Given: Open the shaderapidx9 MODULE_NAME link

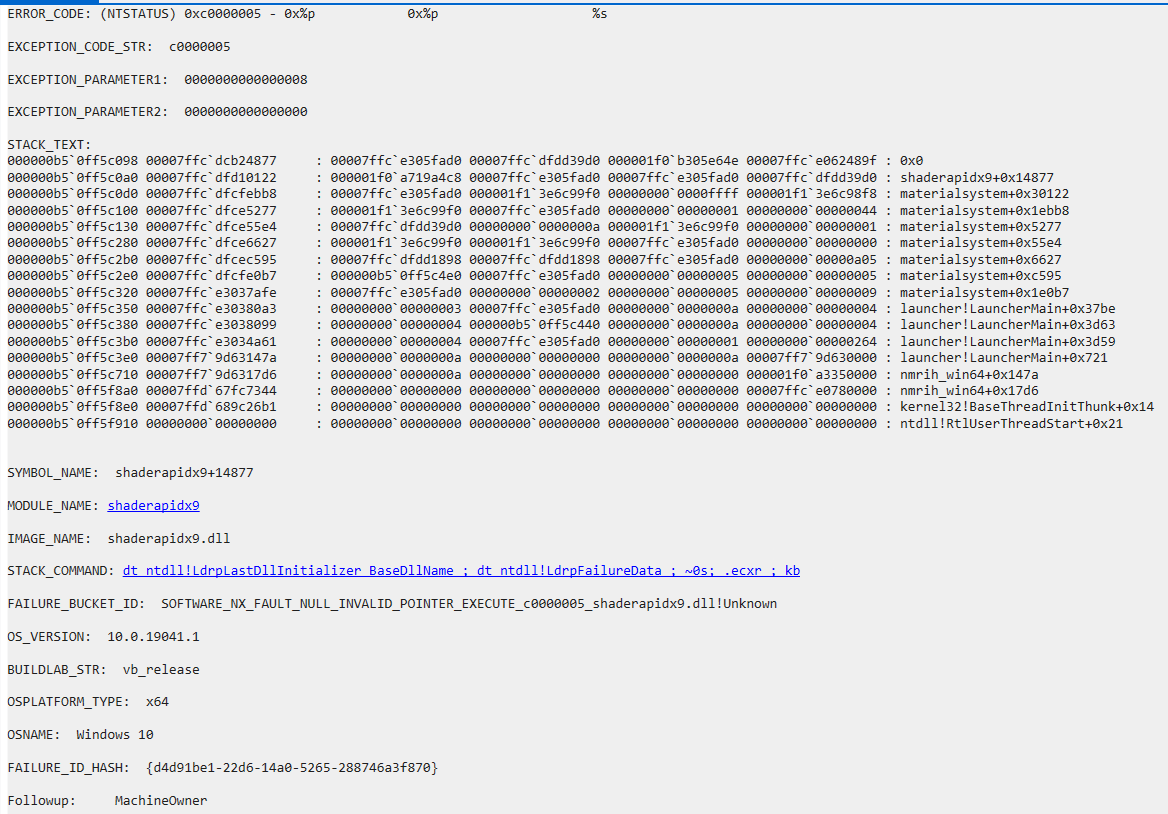Looking at the screenshot, I should (x=153, y=506).
